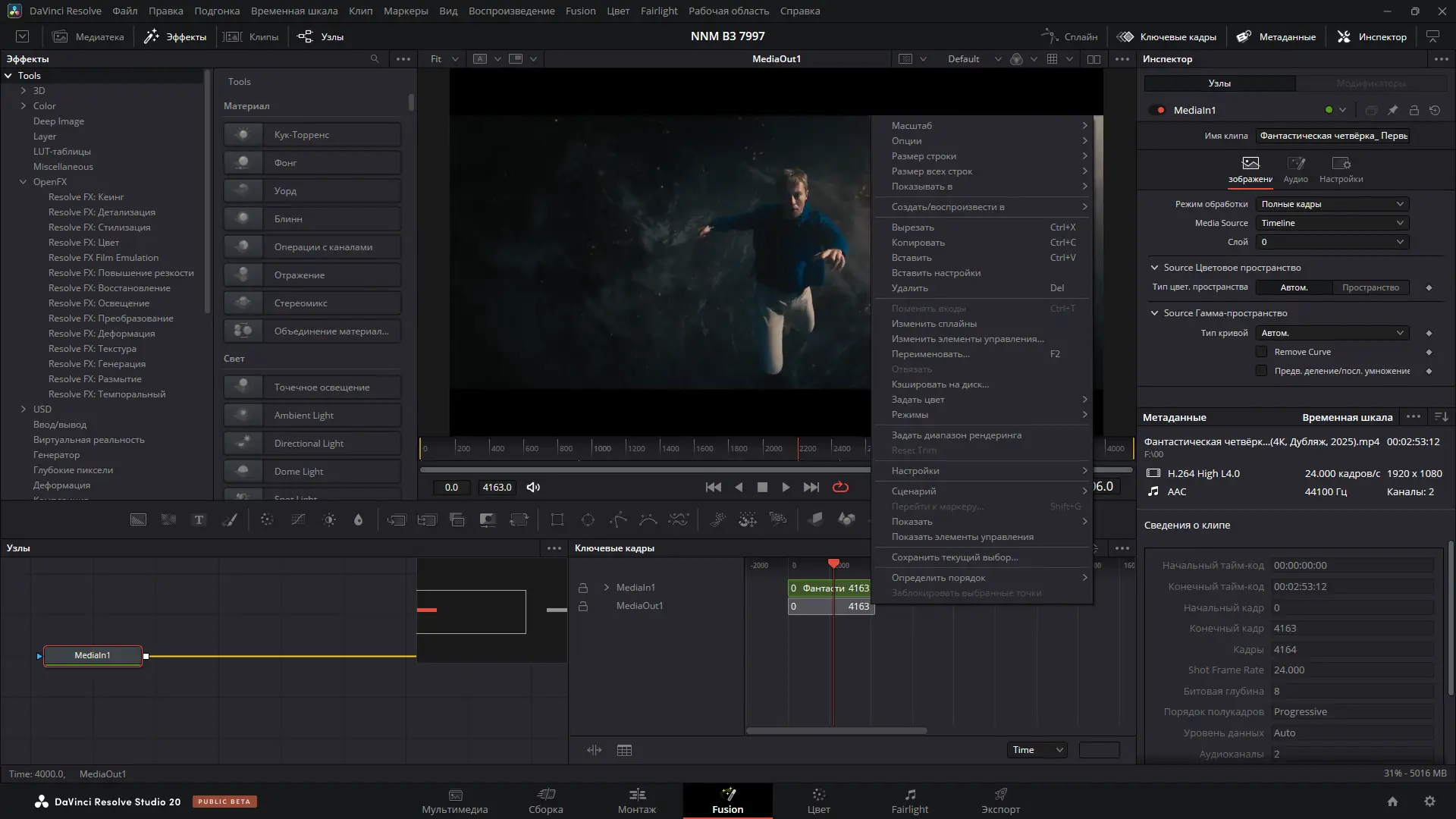Search effects with magnifier icon
The width and height of the screenshot is (1456, 819).
click(x=374, y=59)
